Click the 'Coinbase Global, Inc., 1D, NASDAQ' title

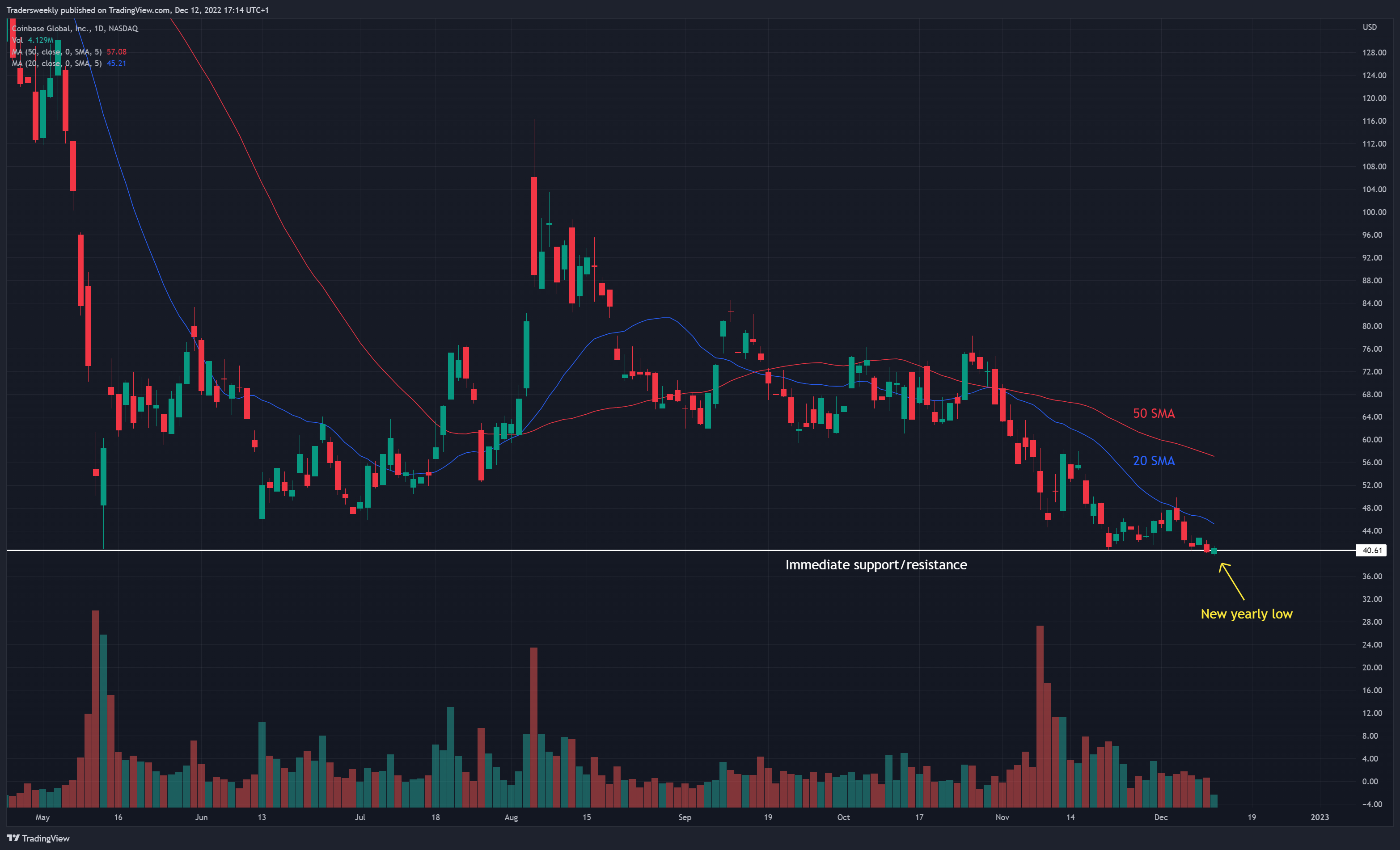tap(75, 29)
